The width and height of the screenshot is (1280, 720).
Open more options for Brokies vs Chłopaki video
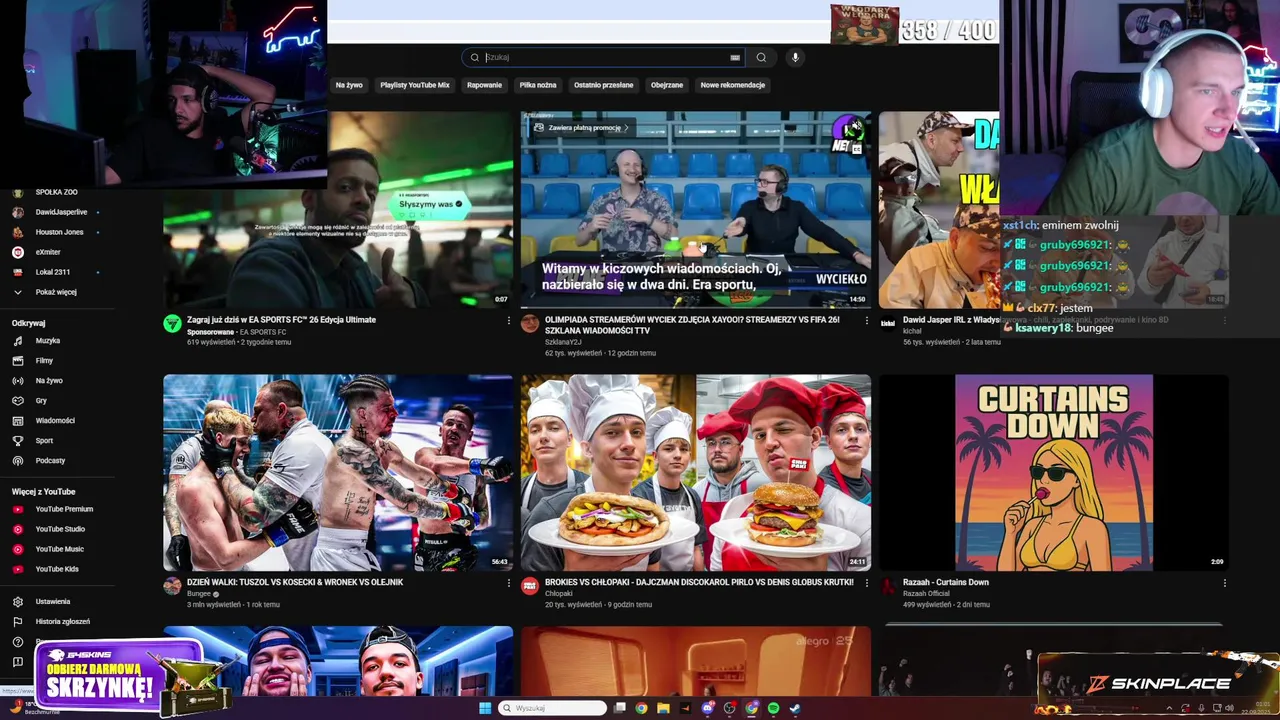click(866, 582)
